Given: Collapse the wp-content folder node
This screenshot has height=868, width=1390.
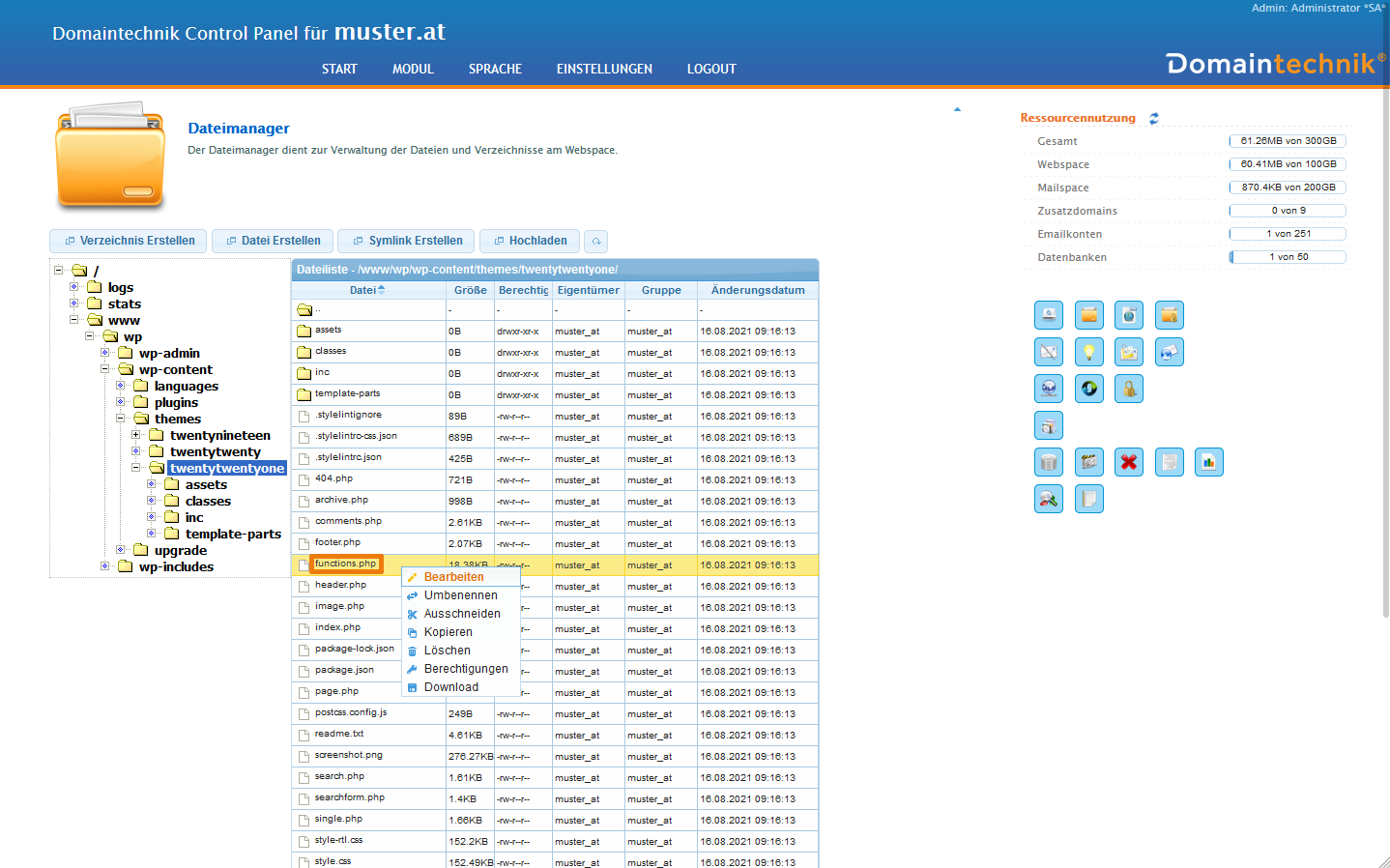Looking at the screenshot, I should (x=105, y=369).
